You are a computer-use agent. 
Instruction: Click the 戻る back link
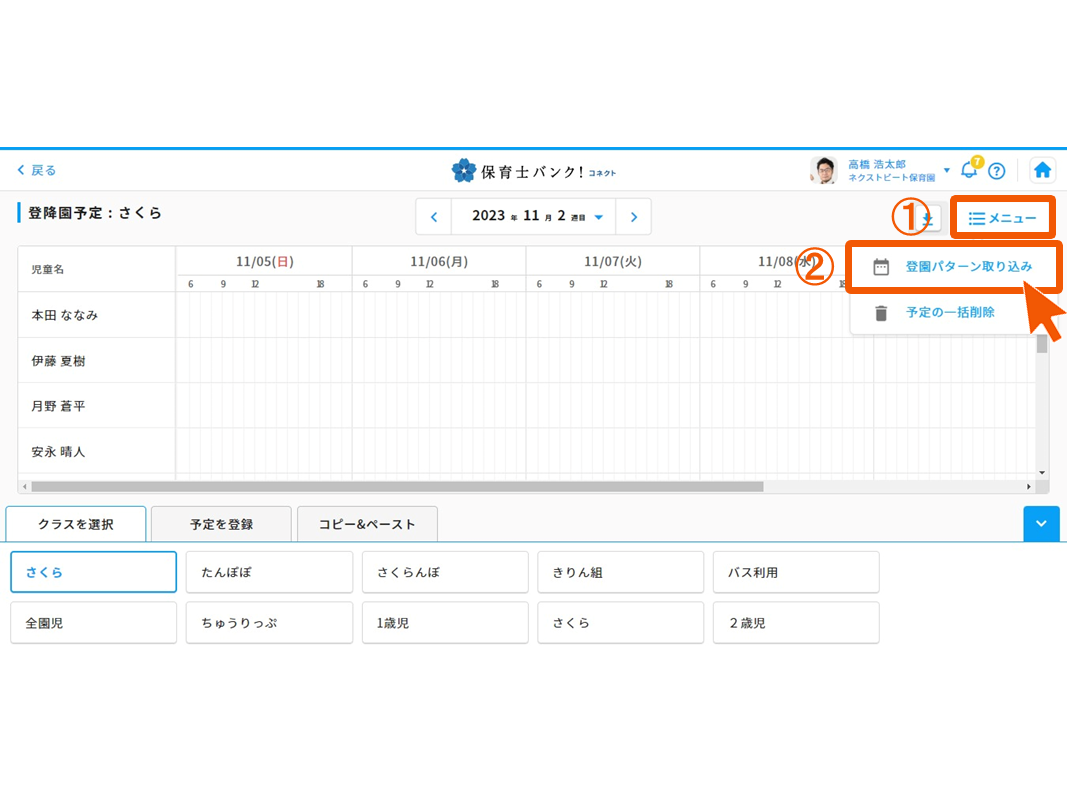tap(37, 170)
